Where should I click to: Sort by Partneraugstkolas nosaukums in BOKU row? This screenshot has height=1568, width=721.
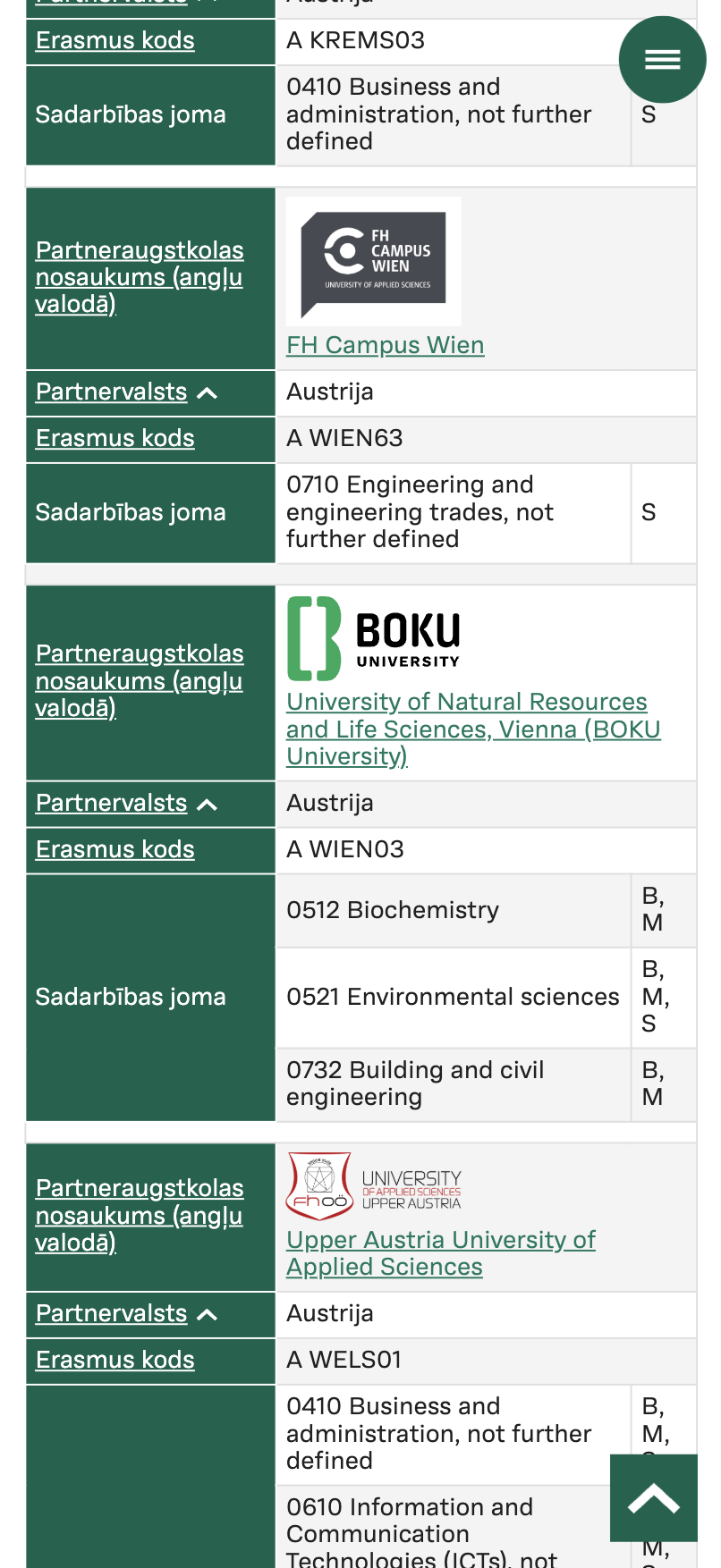tap(140, 680)
